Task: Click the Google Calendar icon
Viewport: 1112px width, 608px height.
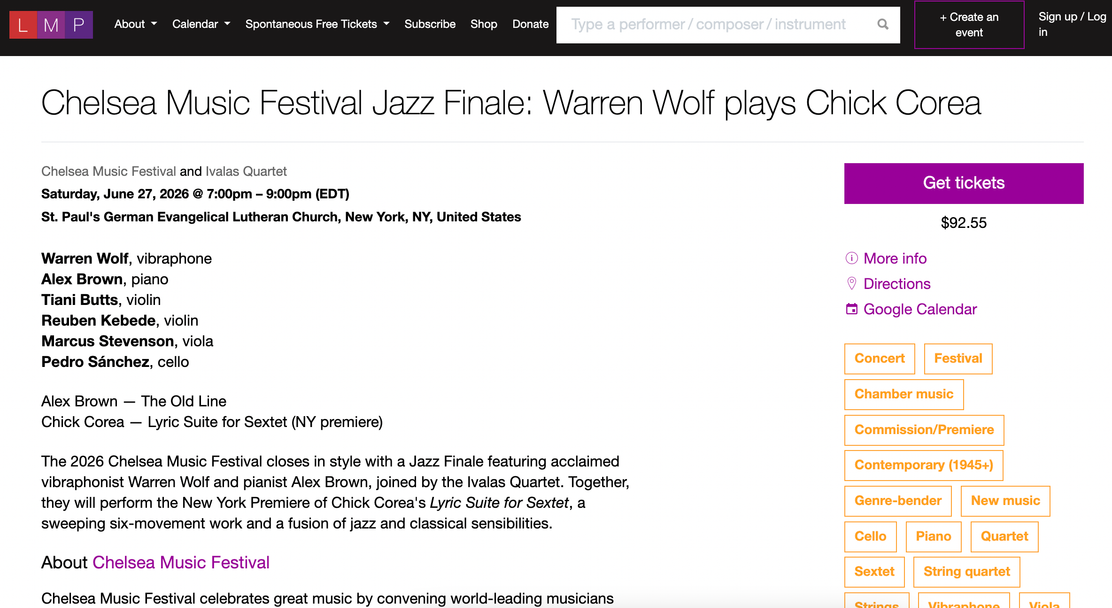Action: pos(851,309)
